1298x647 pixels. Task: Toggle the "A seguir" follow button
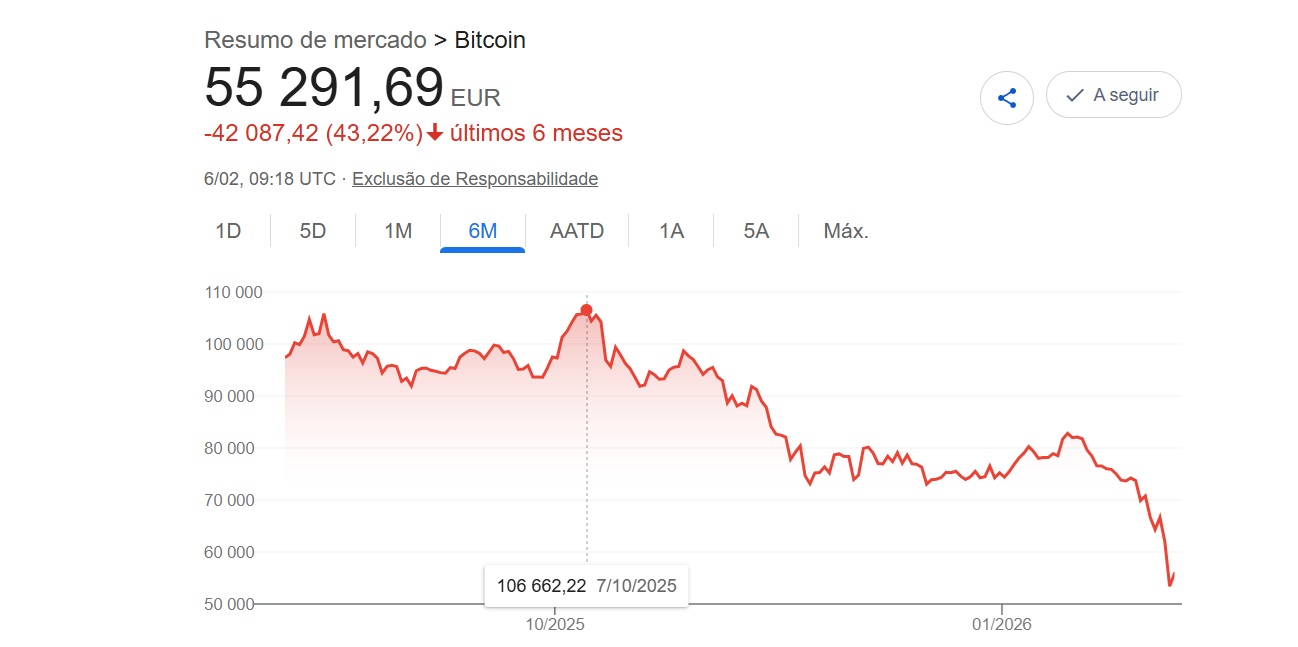(x=1113, y=95)
